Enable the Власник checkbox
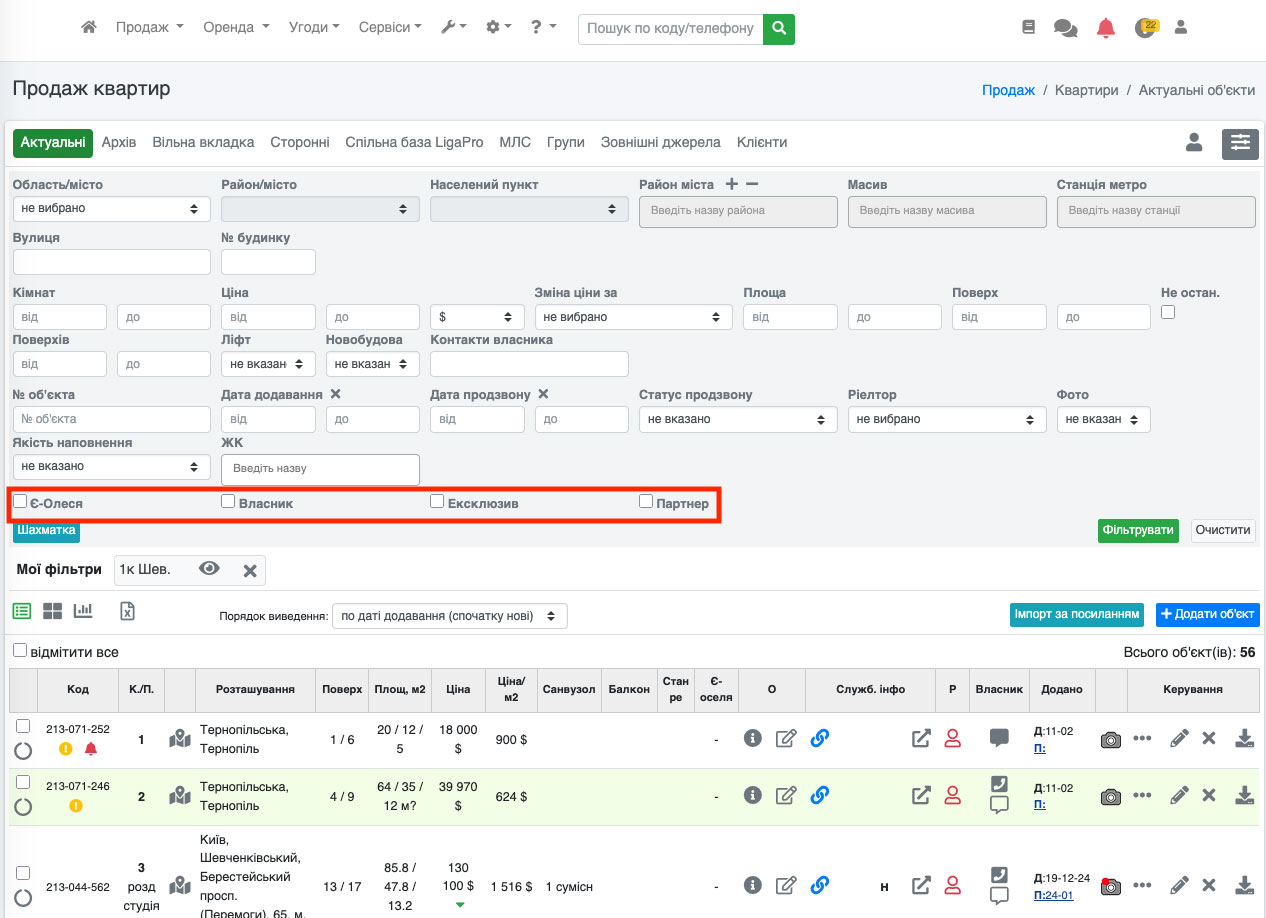The image size is (1266, 918). [228, 502]
